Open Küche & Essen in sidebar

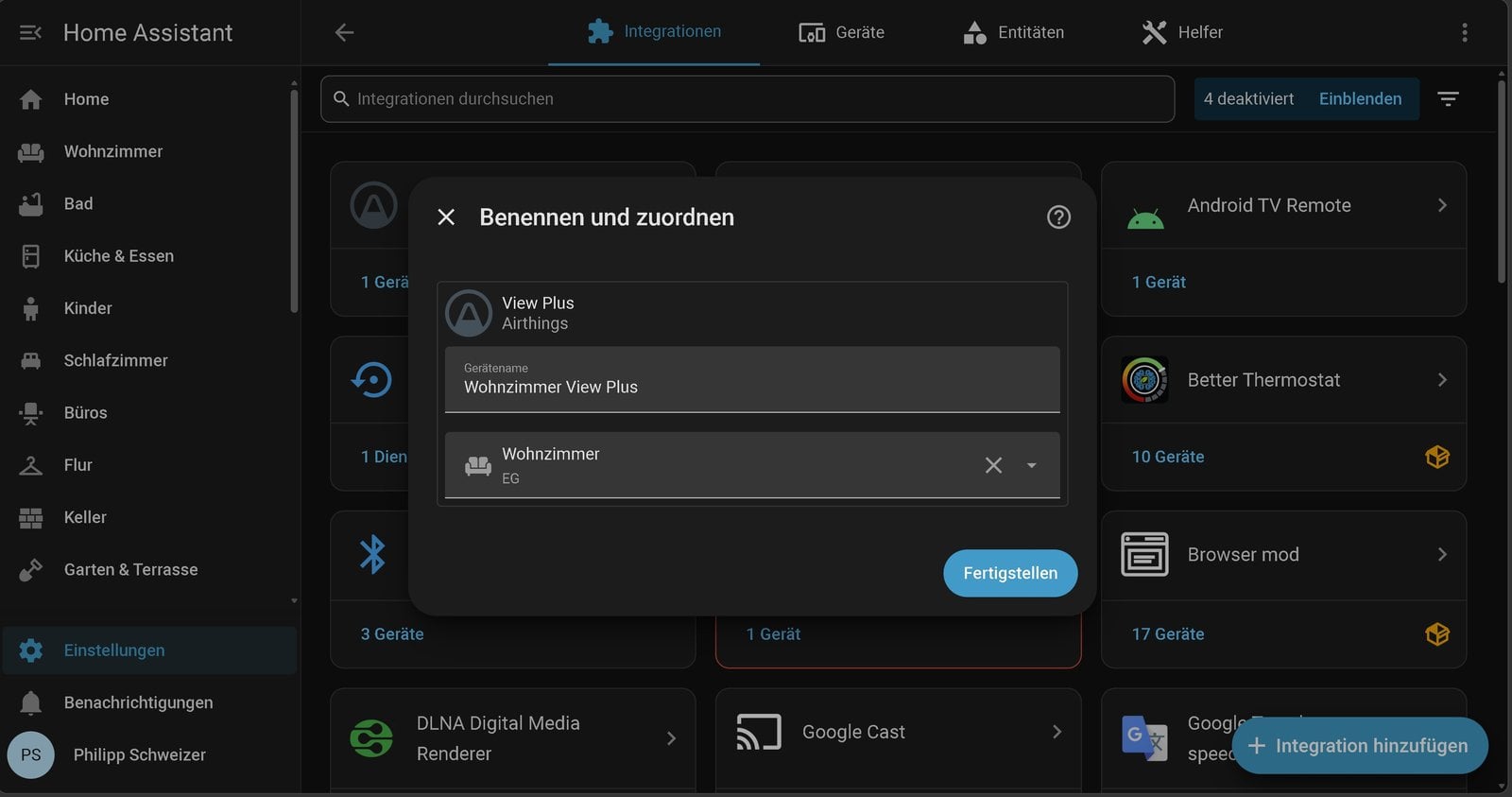coord(149,256)
